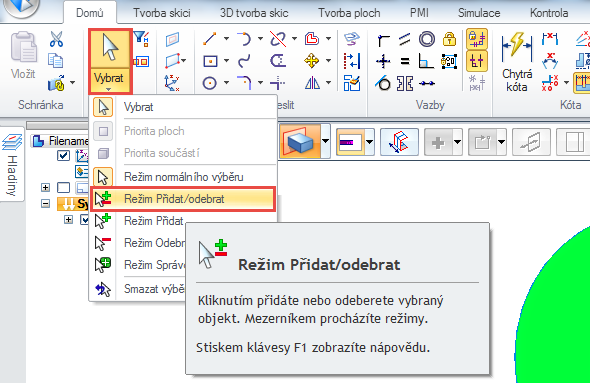Select the scissors cut icon

pyautogui.click(x=56, y=39)
